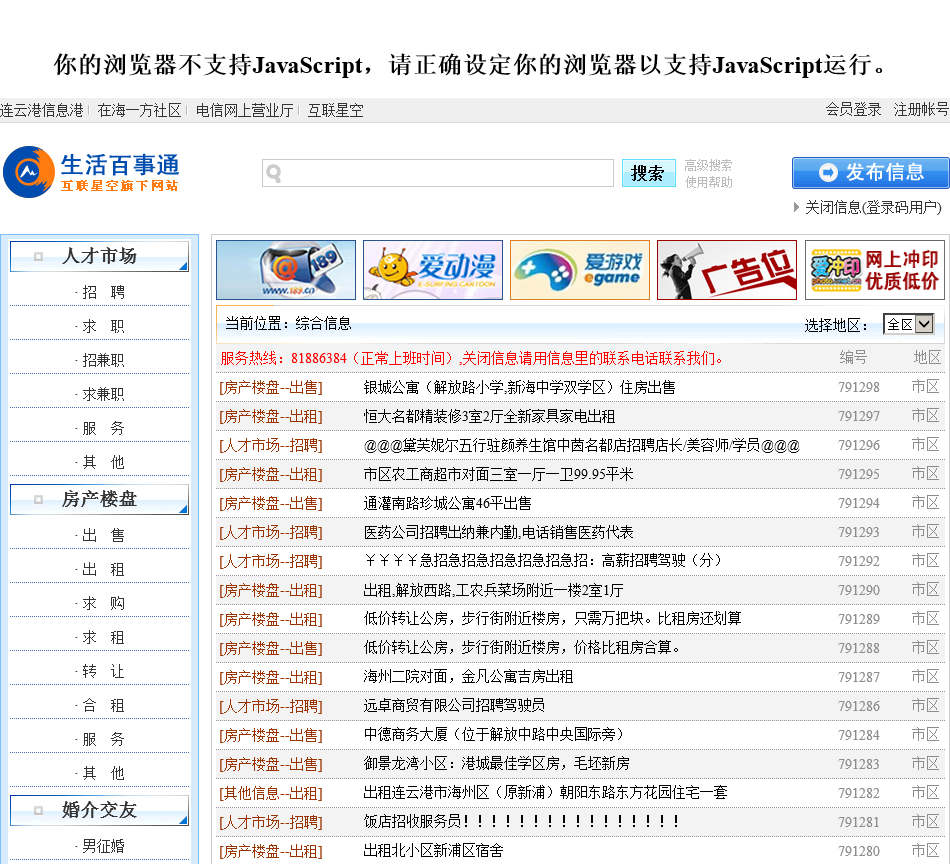Open 会员登录 member login link
This screenshot has width=950, height=864.
click(x=853, y=110)
